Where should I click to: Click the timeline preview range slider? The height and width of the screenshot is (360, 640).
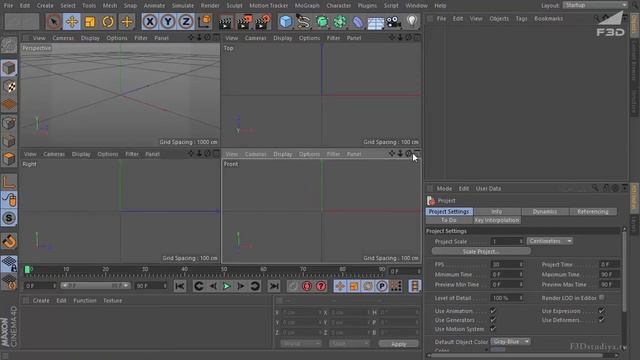point(95,286)
